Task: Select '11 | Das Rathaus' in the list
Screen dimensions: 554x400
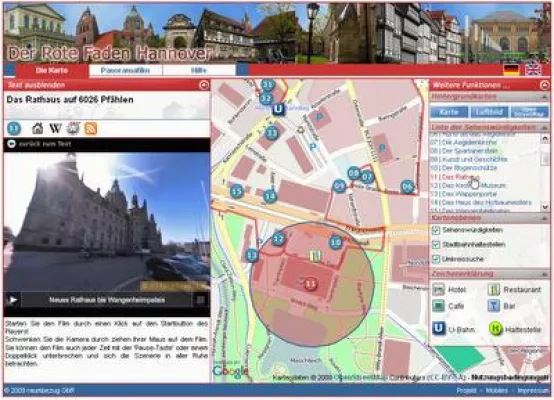Action: tap(455, 177)
